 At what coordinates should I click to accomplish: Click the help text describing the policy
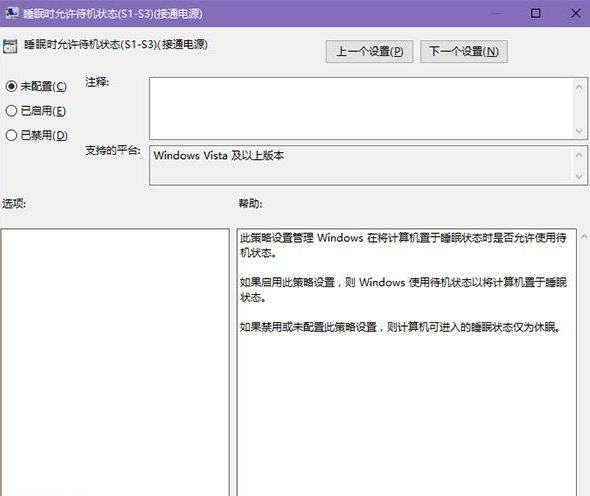click(x=403, y=282)
